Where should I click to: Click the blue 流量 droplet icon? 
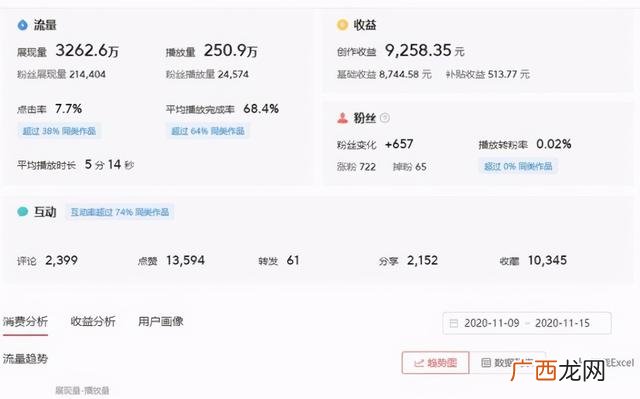22,25
